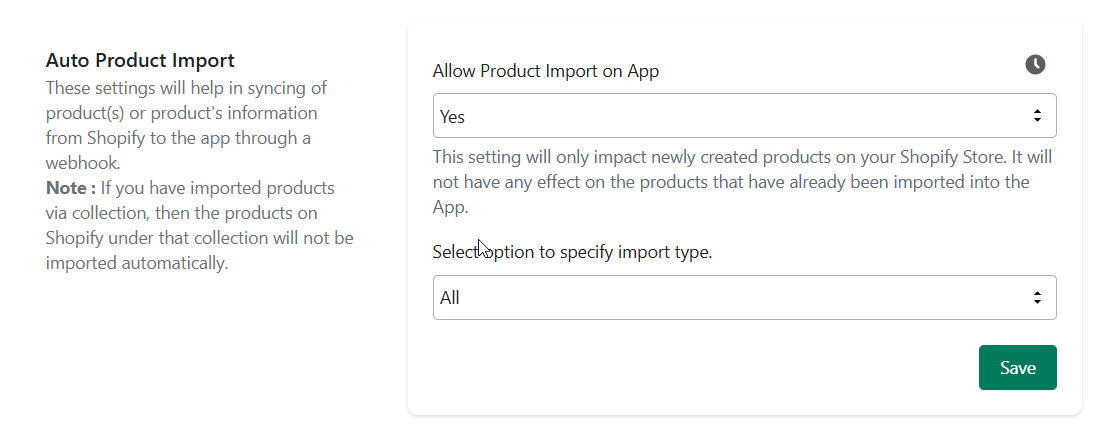Click the Allow Product Import on App label
1104x442 pixels.
[546, 71]
